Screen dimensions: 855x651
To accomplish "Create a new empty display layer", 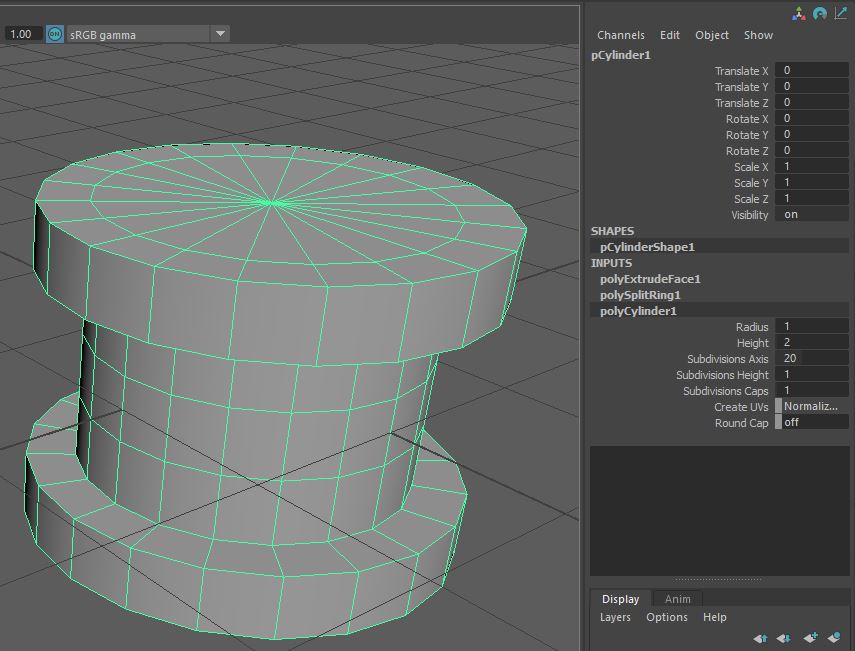I will click(x=810, y=638).
